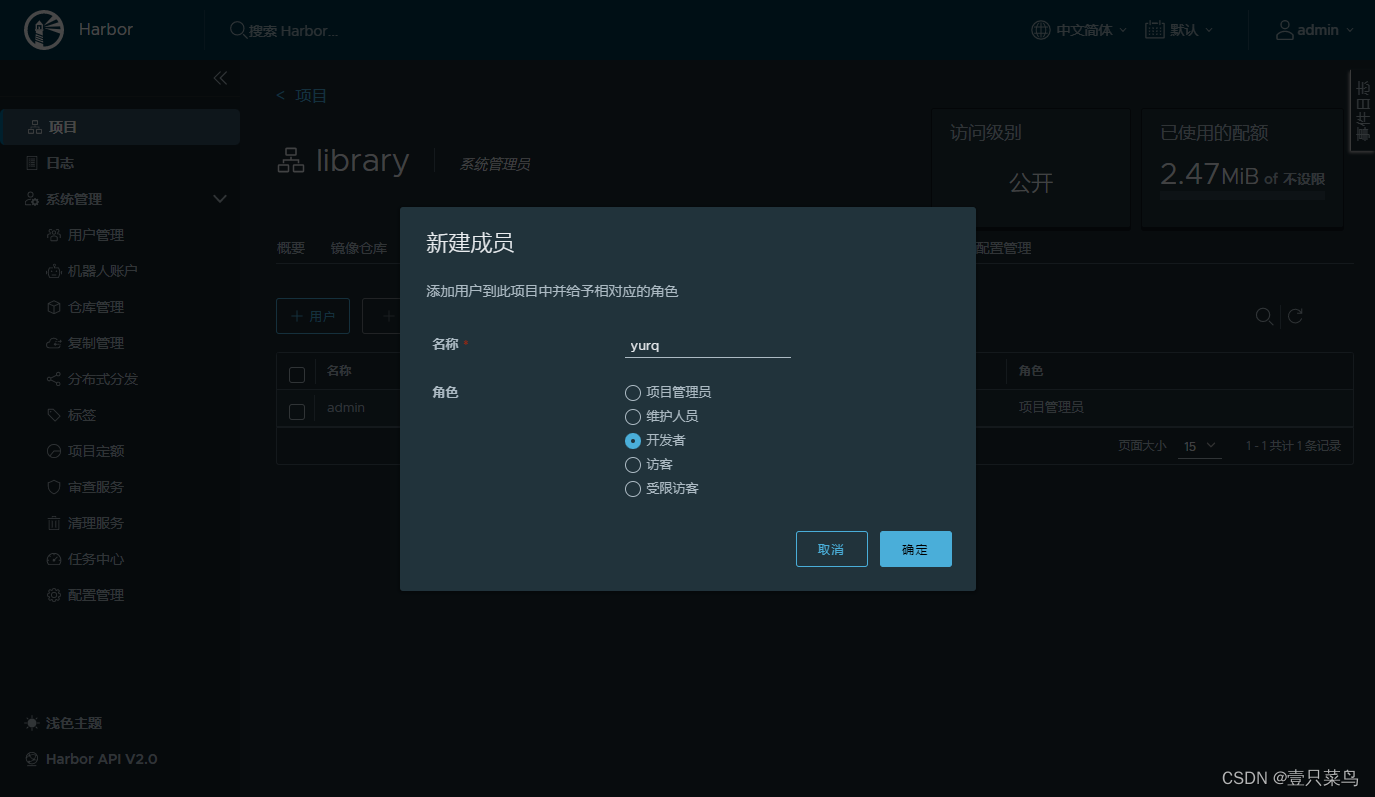The width and height of the screenshot is (1375, 797).
Task: Click the 分布式分发 share icon
Action: 54,379
